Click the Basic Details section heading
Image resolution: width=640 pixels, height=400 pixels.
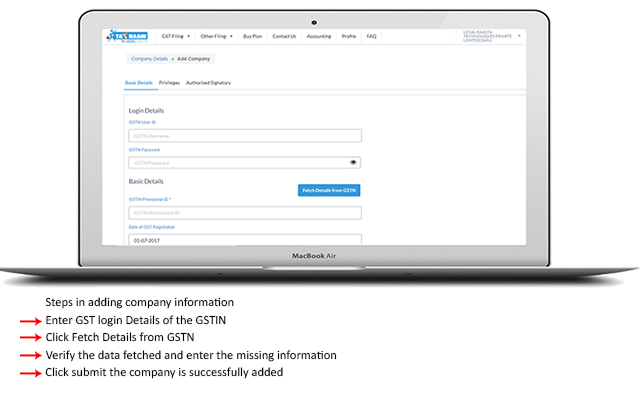[146, 181]
